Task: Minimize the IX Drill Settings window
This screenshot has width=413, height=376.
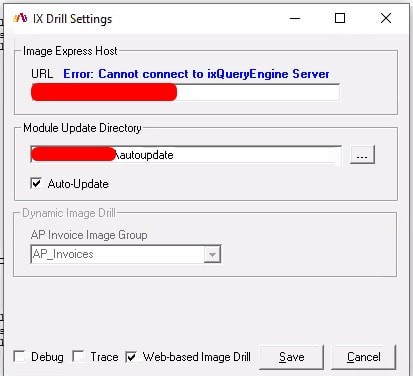Action: coord(295,18)
